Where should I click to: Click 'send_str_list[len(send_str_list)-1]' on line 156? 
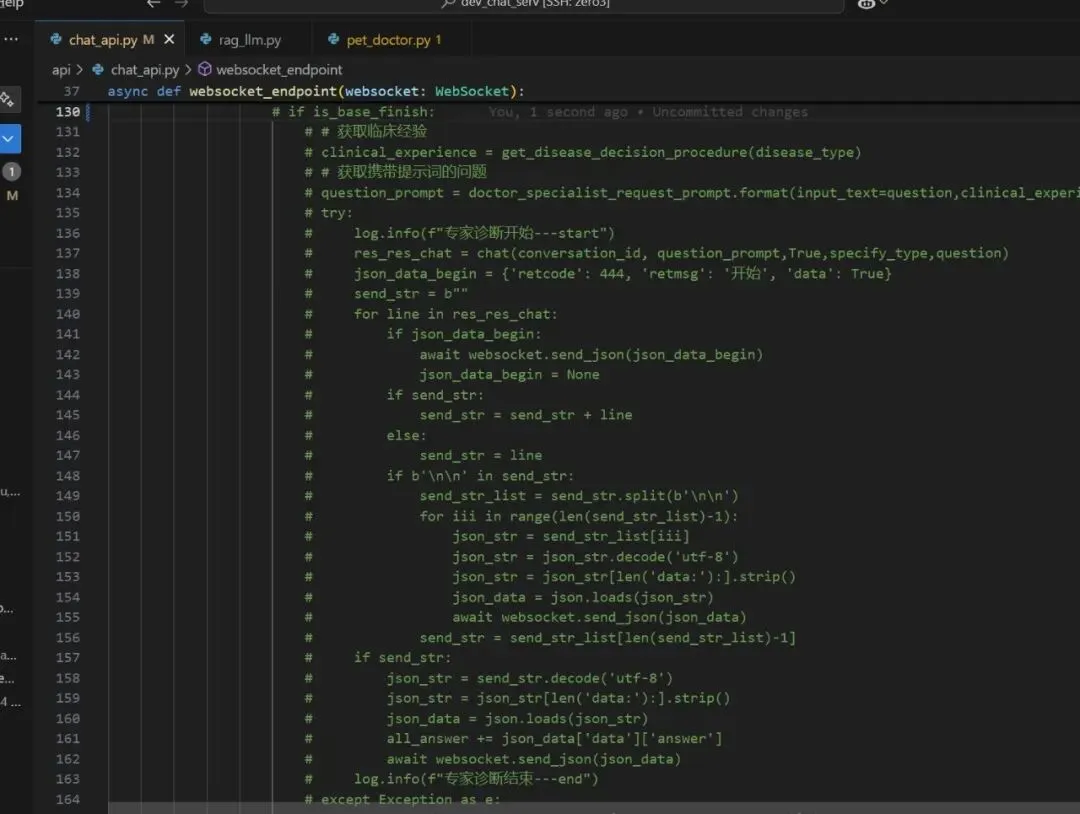[652, 638]
